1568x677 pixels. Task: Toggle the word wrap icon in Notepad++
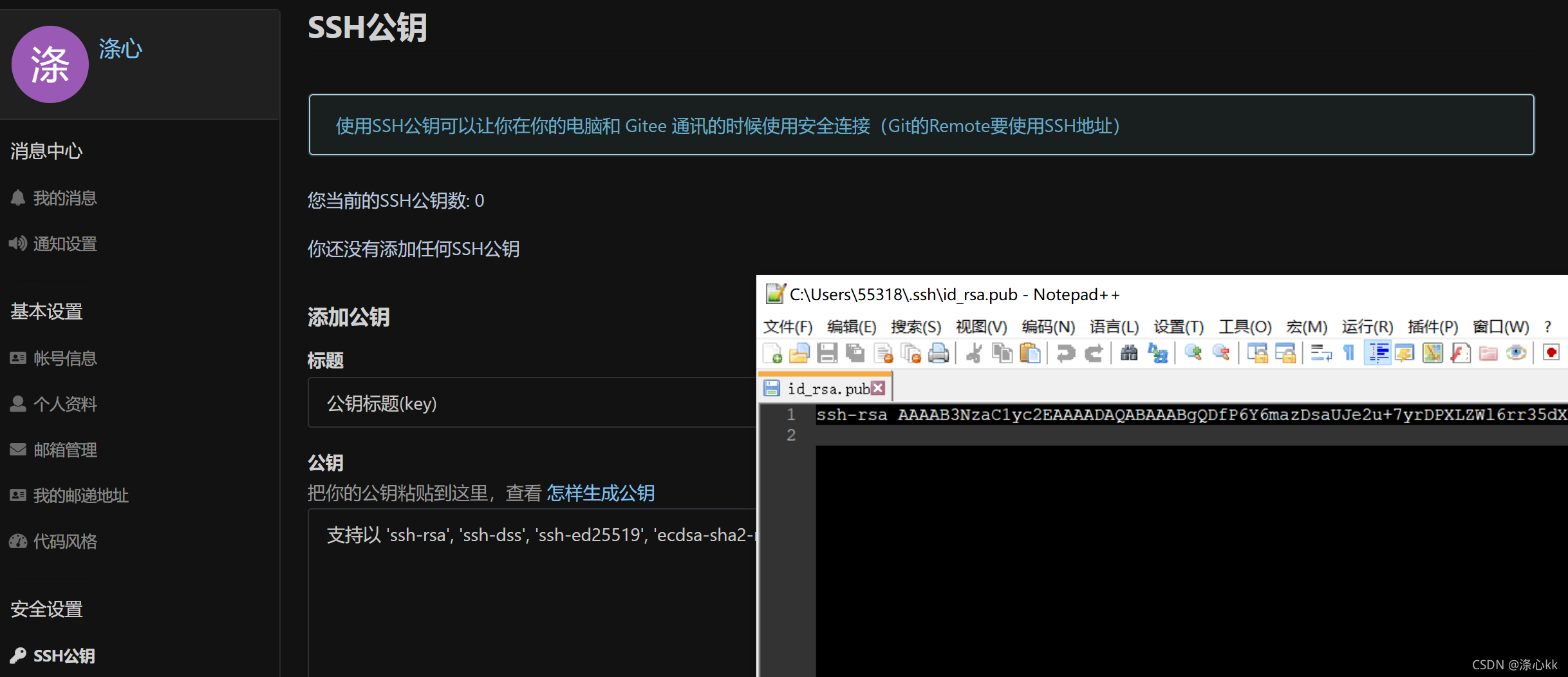point(1321,353)
